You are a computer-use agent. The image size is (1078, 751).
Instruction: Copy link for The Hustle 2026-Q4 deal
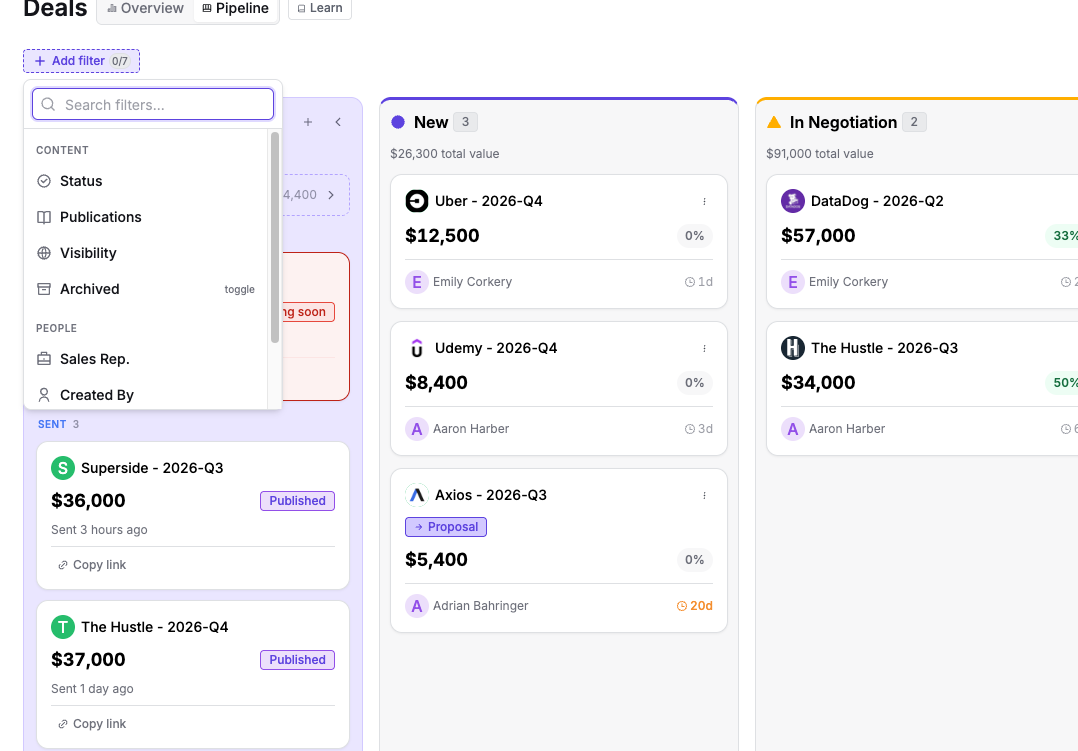pos(92,724)
